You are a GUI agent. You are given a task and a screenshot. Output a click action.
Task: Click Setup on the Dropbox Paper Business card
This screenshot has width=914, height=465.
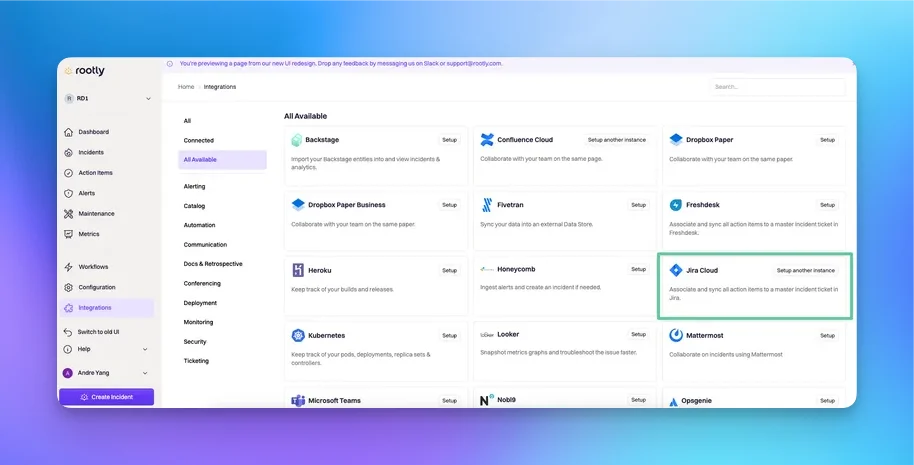(449, 205)
